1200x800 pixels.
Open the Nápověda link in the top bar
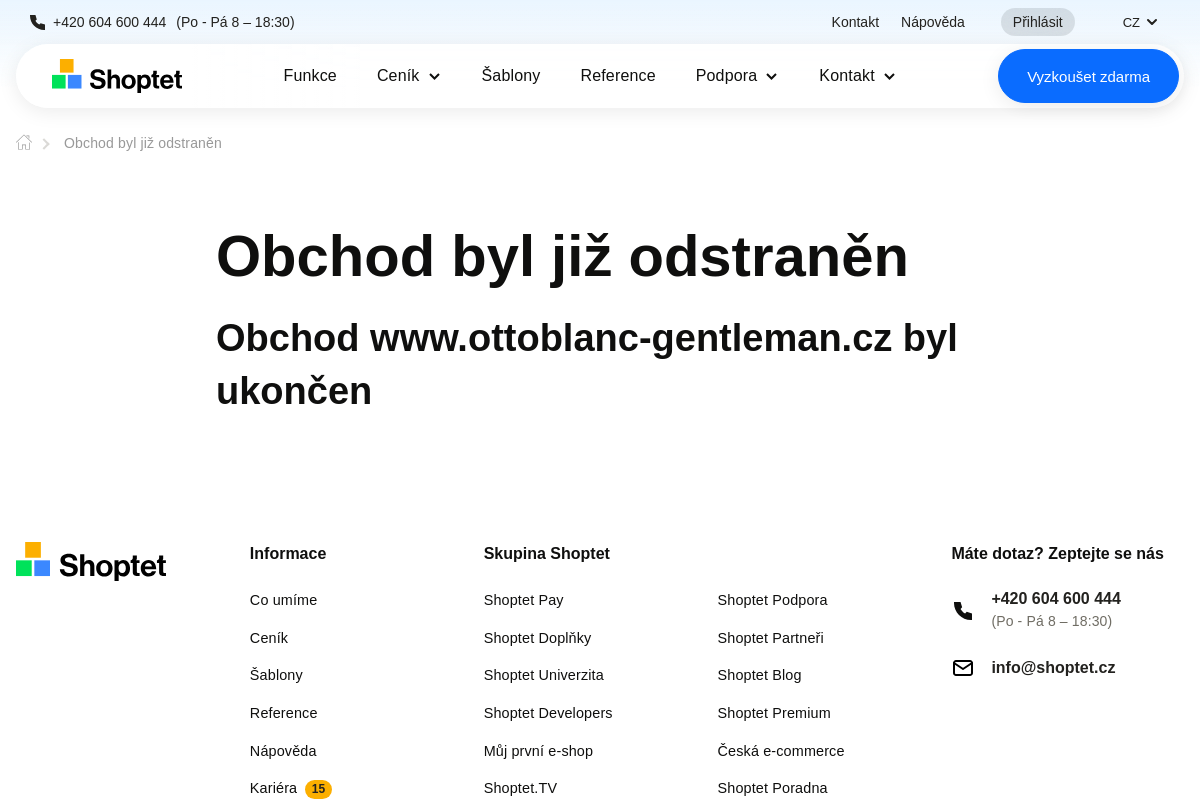pyautogui.click(x=932, y=21)
